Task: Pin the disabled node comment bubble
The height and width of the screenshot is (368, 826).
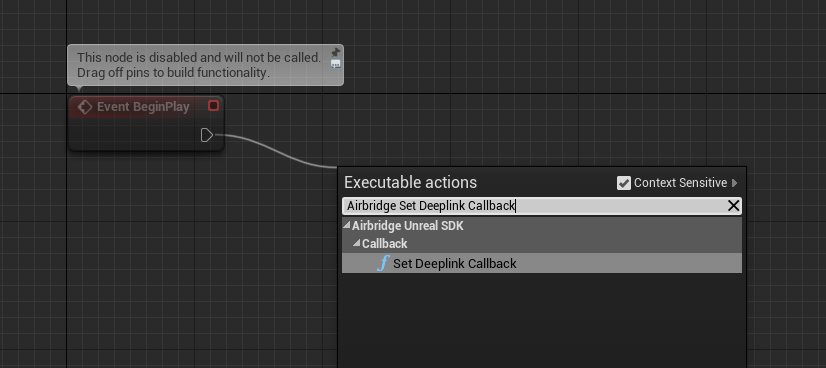Action: click(336, 52)
